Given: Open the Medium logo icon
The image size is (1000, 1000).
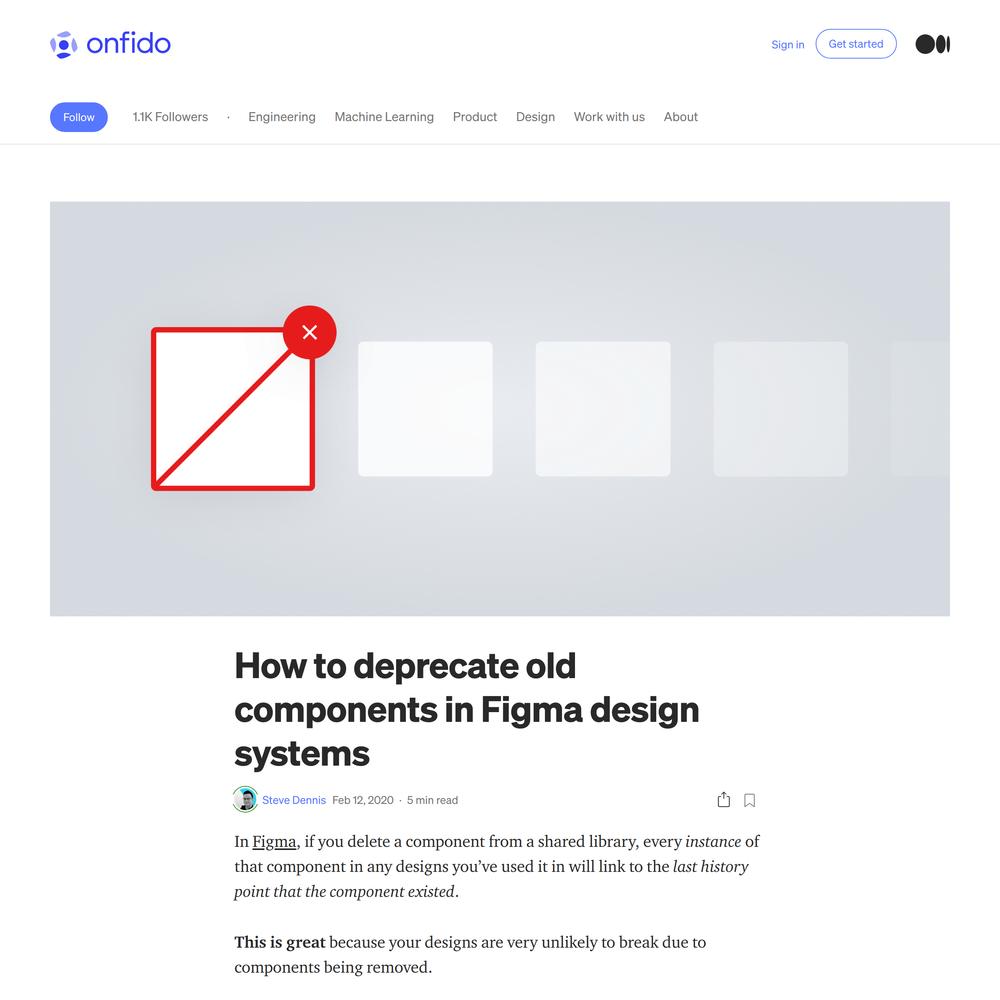Looking at the screenshot, I should click(932, 44).
